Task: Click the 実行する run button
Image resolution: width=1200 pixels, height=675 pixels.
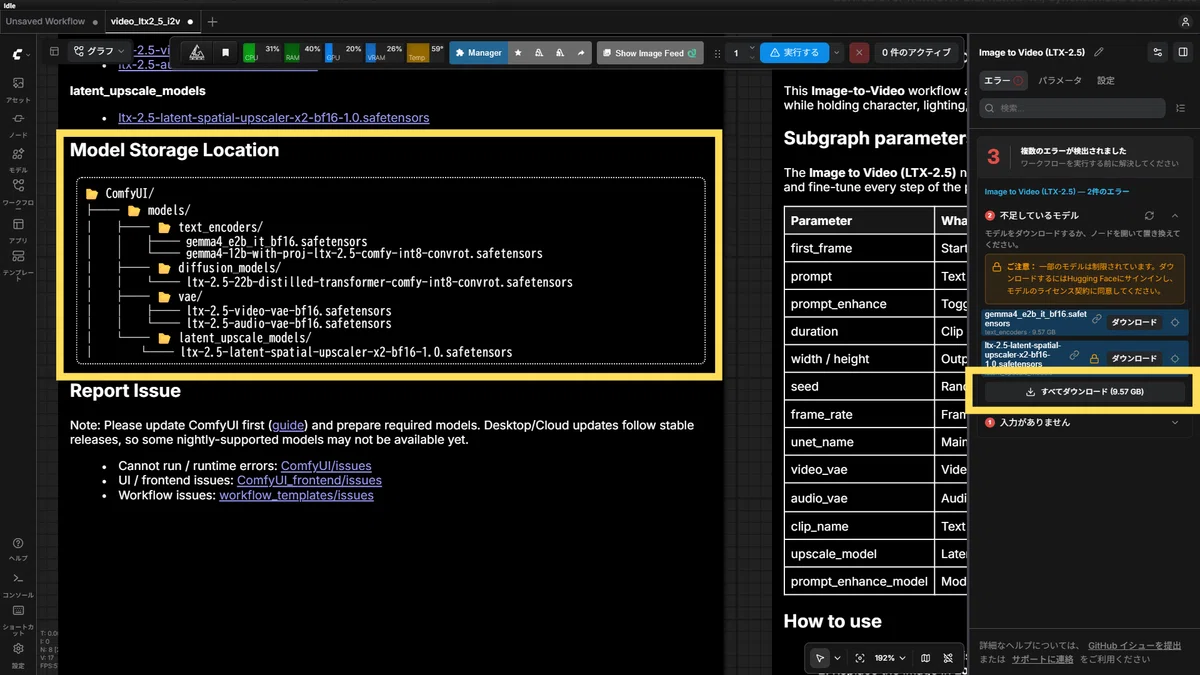Action: pos(793,53)
